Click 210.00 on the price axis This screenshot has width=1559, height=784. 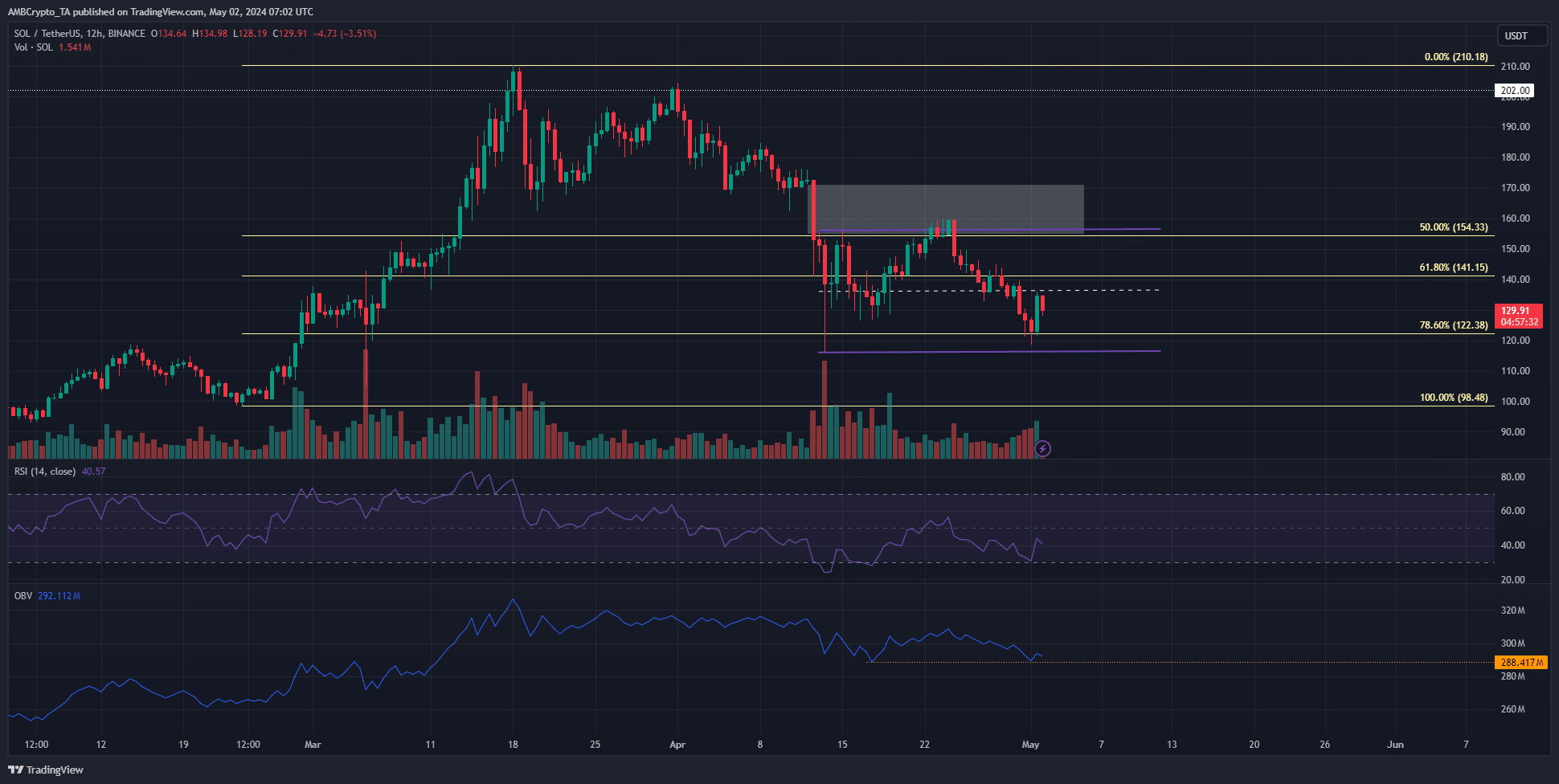pos(1516,67)
